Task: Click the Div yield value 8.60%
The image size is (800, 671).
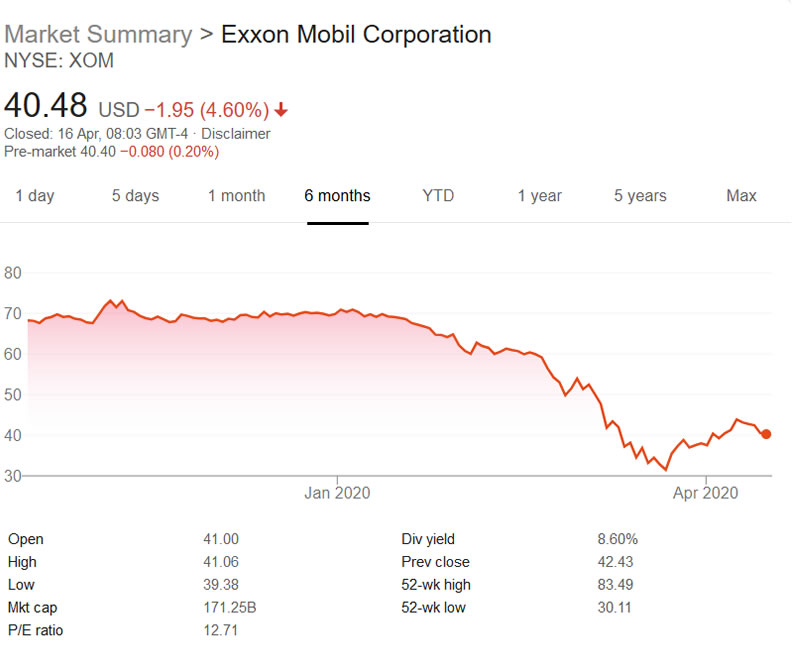Action: click(x=617, y=539)
